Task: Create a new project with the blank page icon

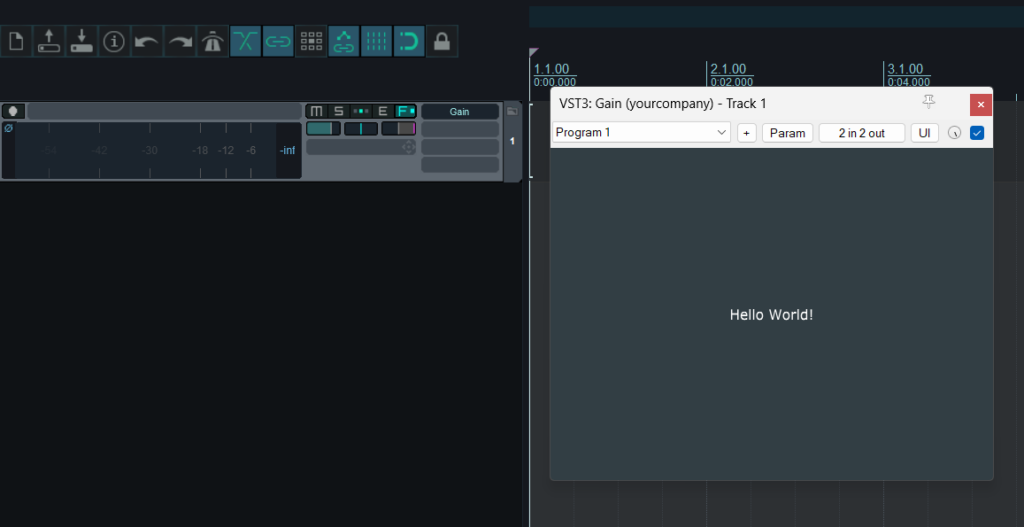Action: tap(16, 42)
